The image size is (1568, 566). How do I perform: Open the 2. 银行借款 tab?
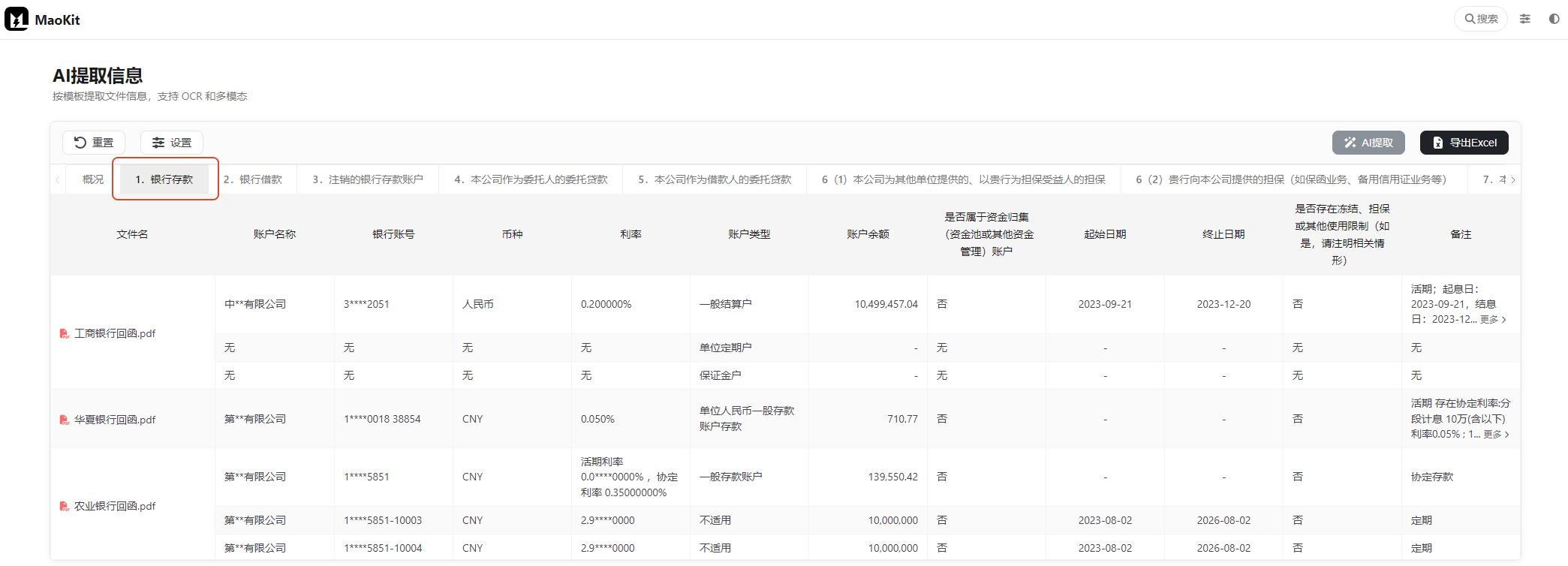tap(253, 179)
